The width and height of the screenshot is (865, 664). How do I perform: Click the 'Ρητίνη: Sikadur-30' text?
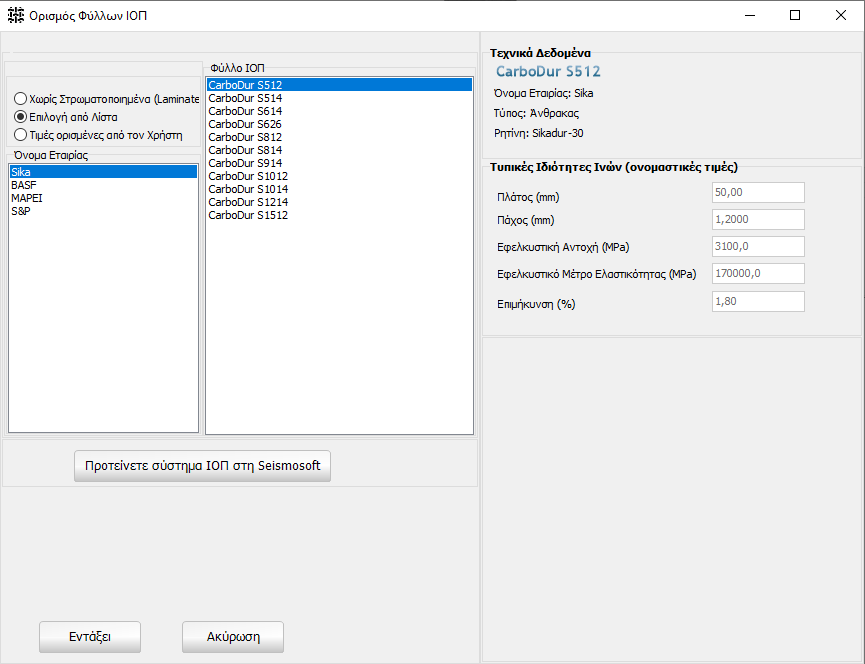click(538, 133)
